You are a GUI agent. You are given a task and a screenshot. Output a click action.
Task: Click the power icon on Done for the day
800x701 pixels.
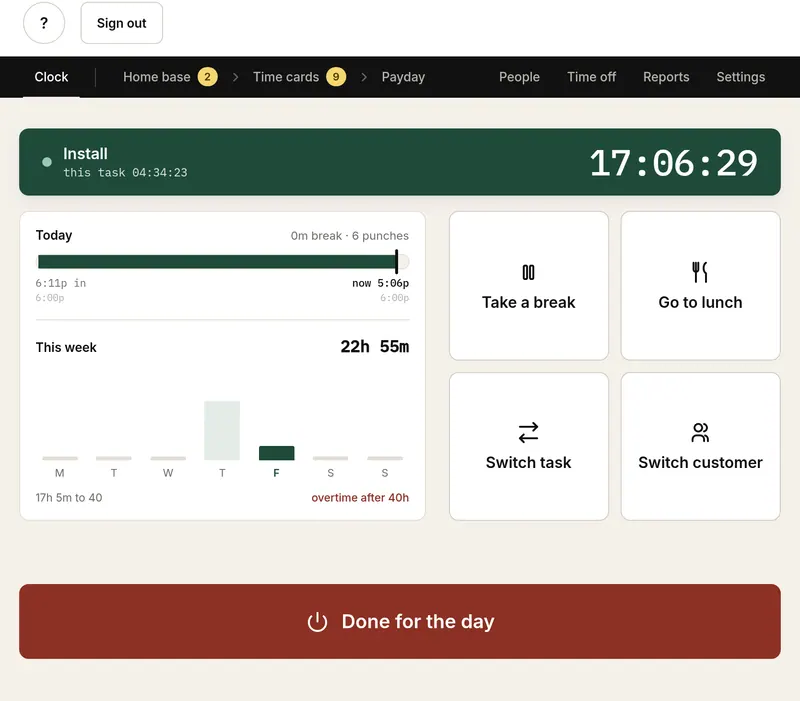click(x=317, y=621)
